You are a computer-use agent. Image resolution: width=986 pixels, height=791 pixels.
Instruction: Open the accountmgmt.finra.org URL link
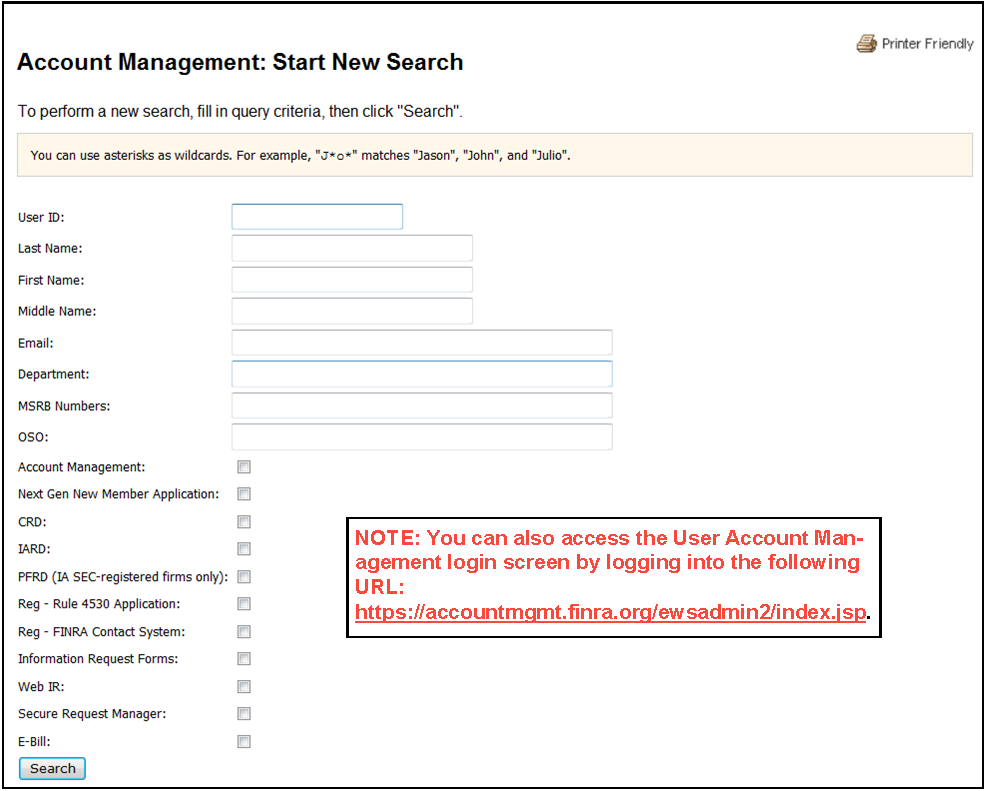610,613
